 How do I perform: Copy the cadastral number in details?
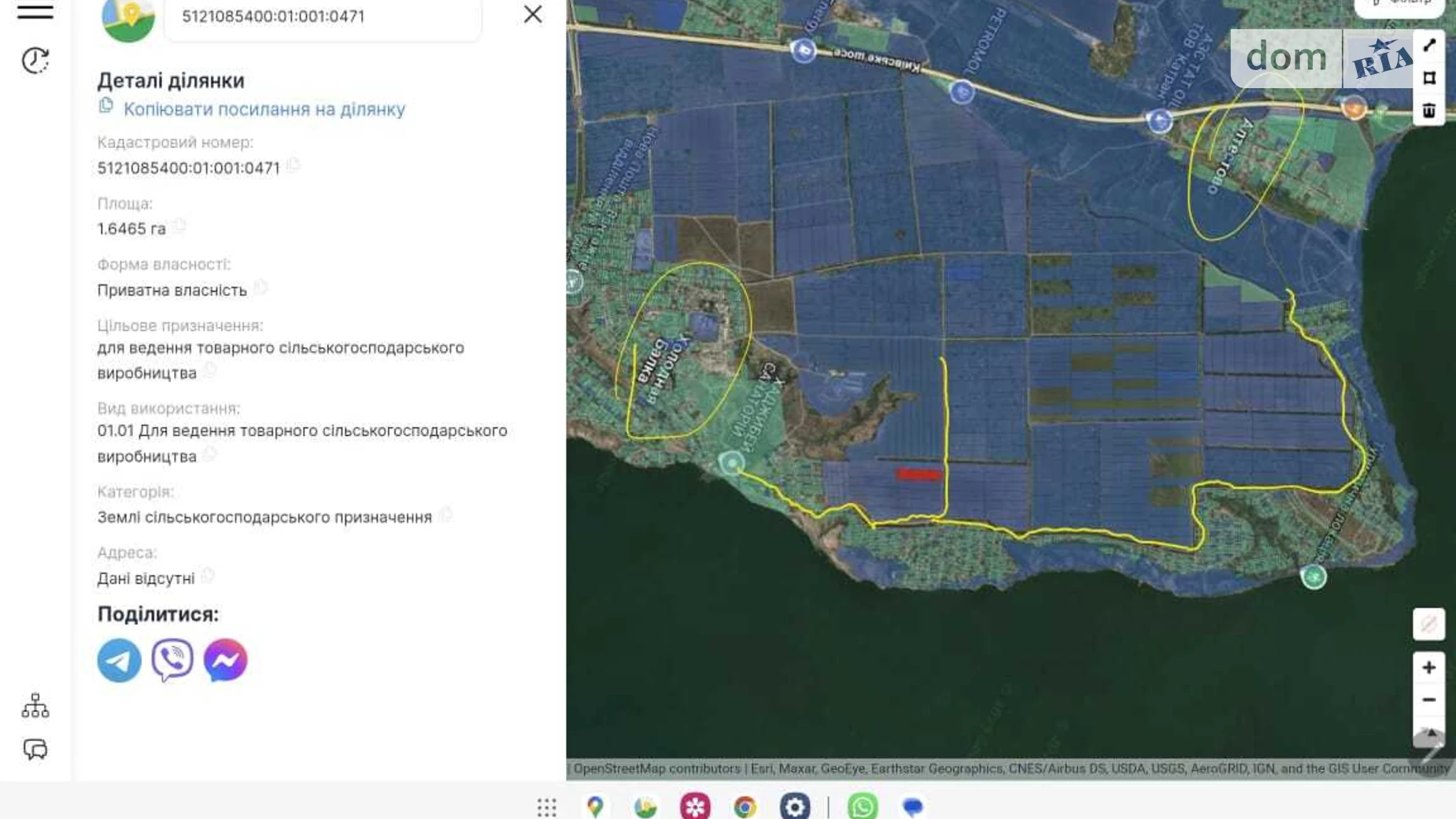(x=294, y=165)
